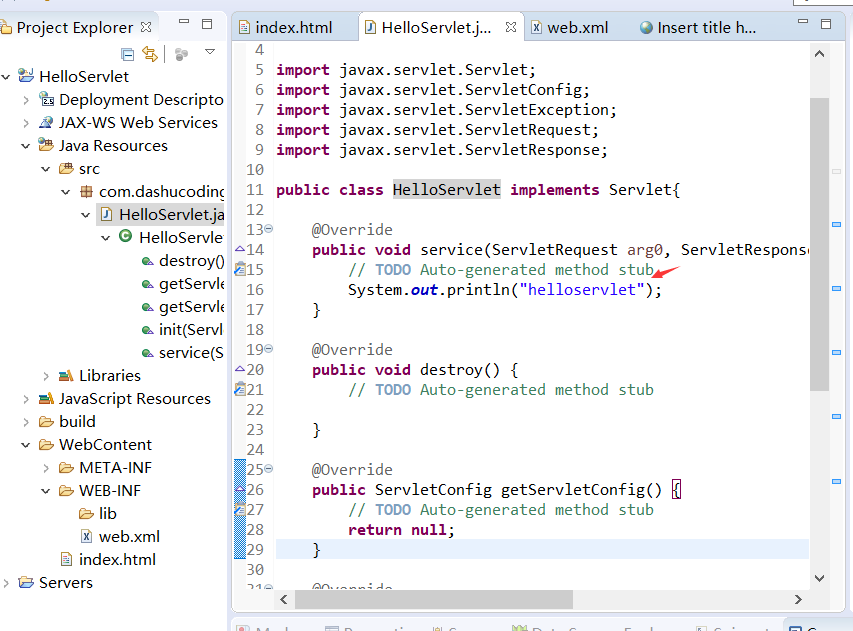The height and width of the screenshot is (631, 853).
Task: Select Libraries icon in tree
Action: pyautogui.click(x=66, y=375)
